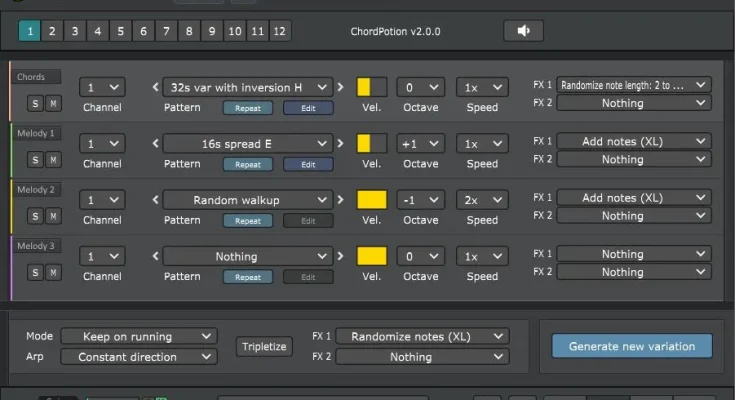Go to next pattern on Melody 3 track
Viewport: 735px width, 400px height.
[341, 256]
